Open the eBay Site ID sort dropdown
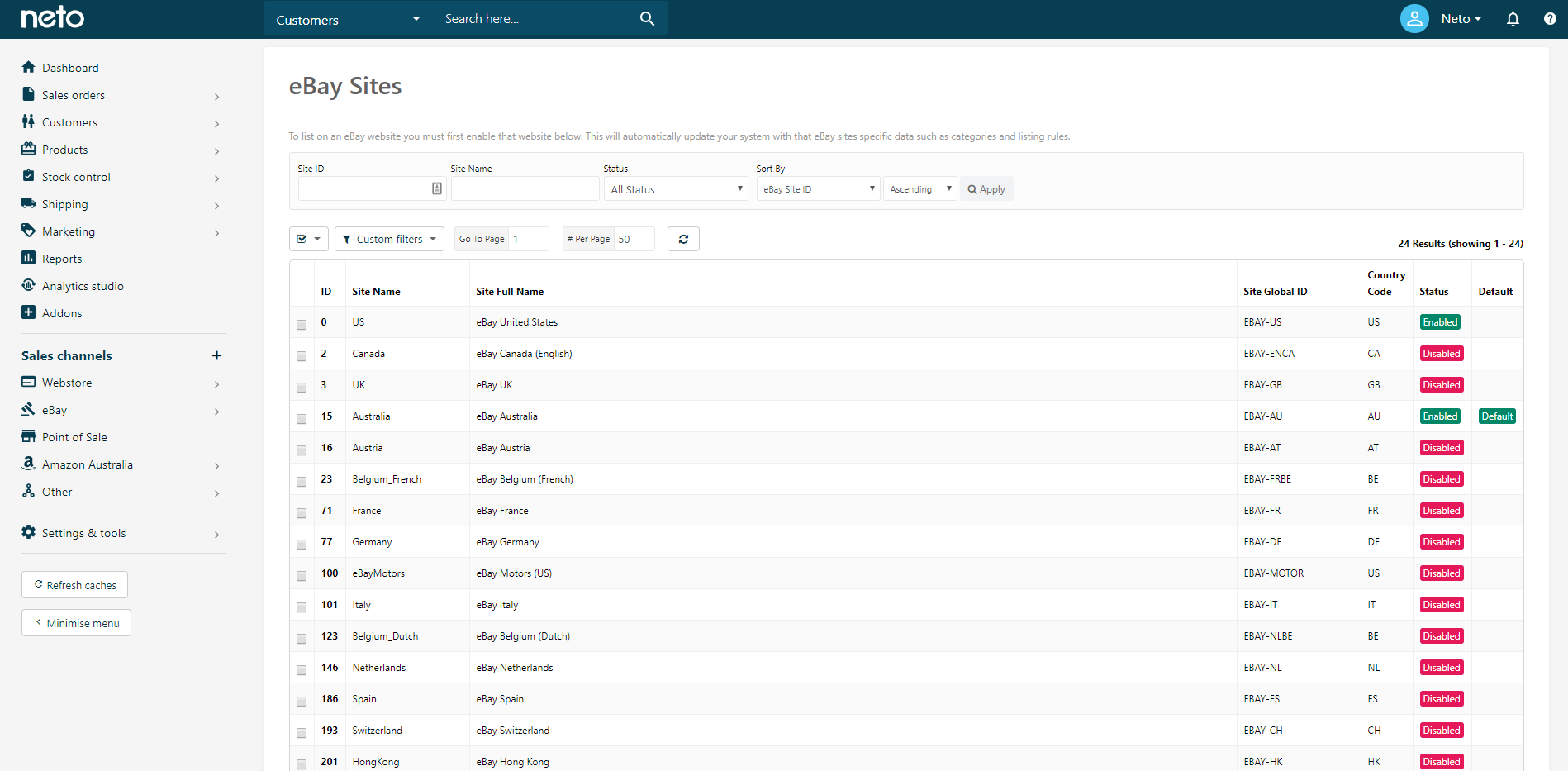Viewport: 1568px width, 771px height. [x=818, y=188]
